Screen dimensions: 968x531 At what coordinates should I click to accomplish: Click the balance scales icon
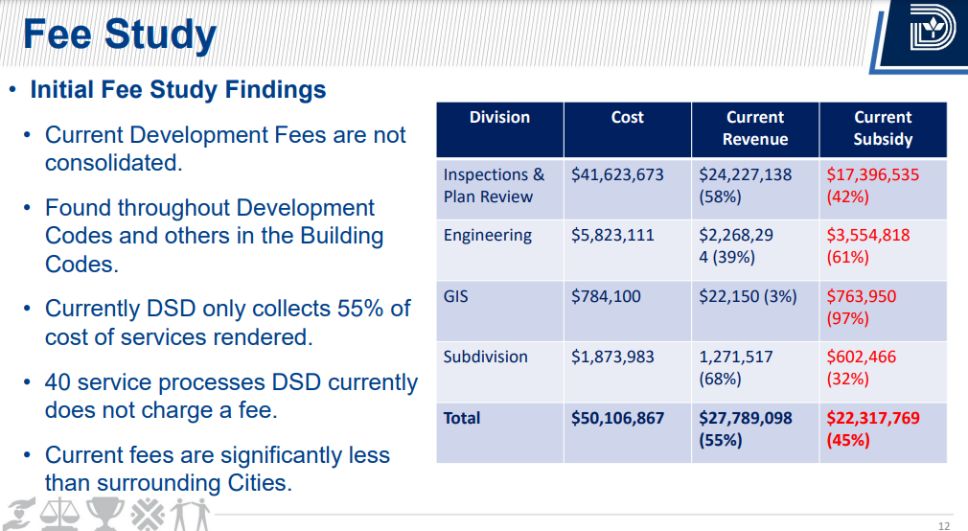[x=60, y=513]
